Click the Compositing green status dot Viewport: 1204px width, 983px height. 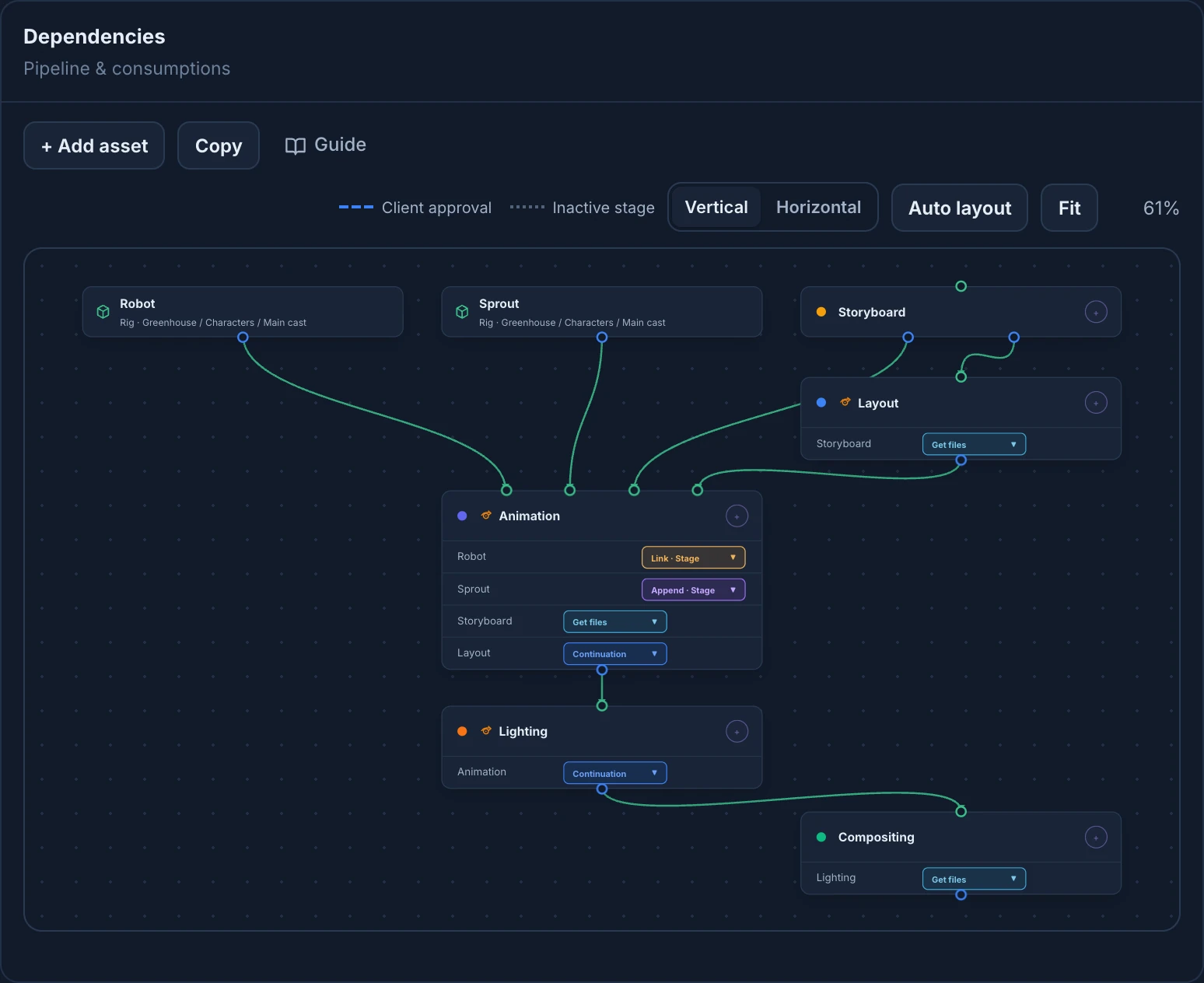[x=821, y=838]
